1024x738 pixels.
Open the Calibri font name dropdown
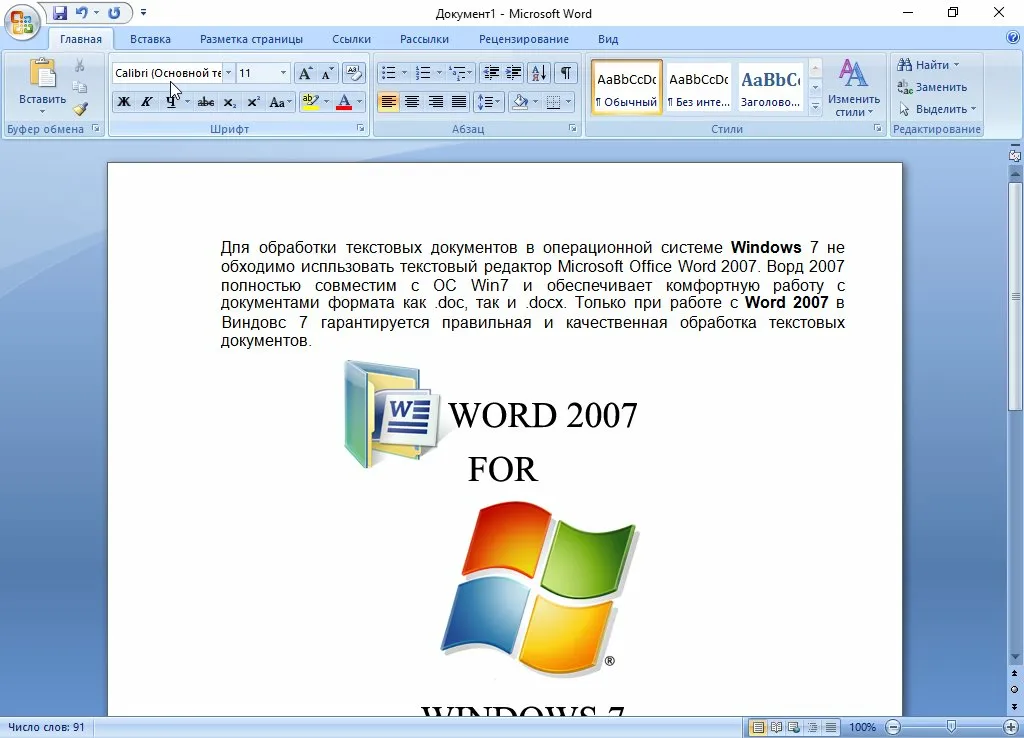click(x=229, y=73)
